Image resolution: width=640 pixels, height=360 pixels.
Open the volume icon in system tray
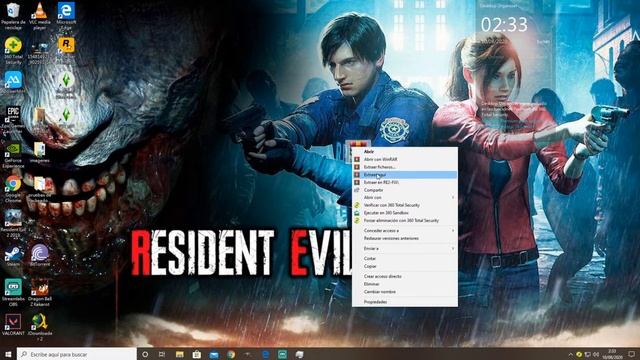596,354
